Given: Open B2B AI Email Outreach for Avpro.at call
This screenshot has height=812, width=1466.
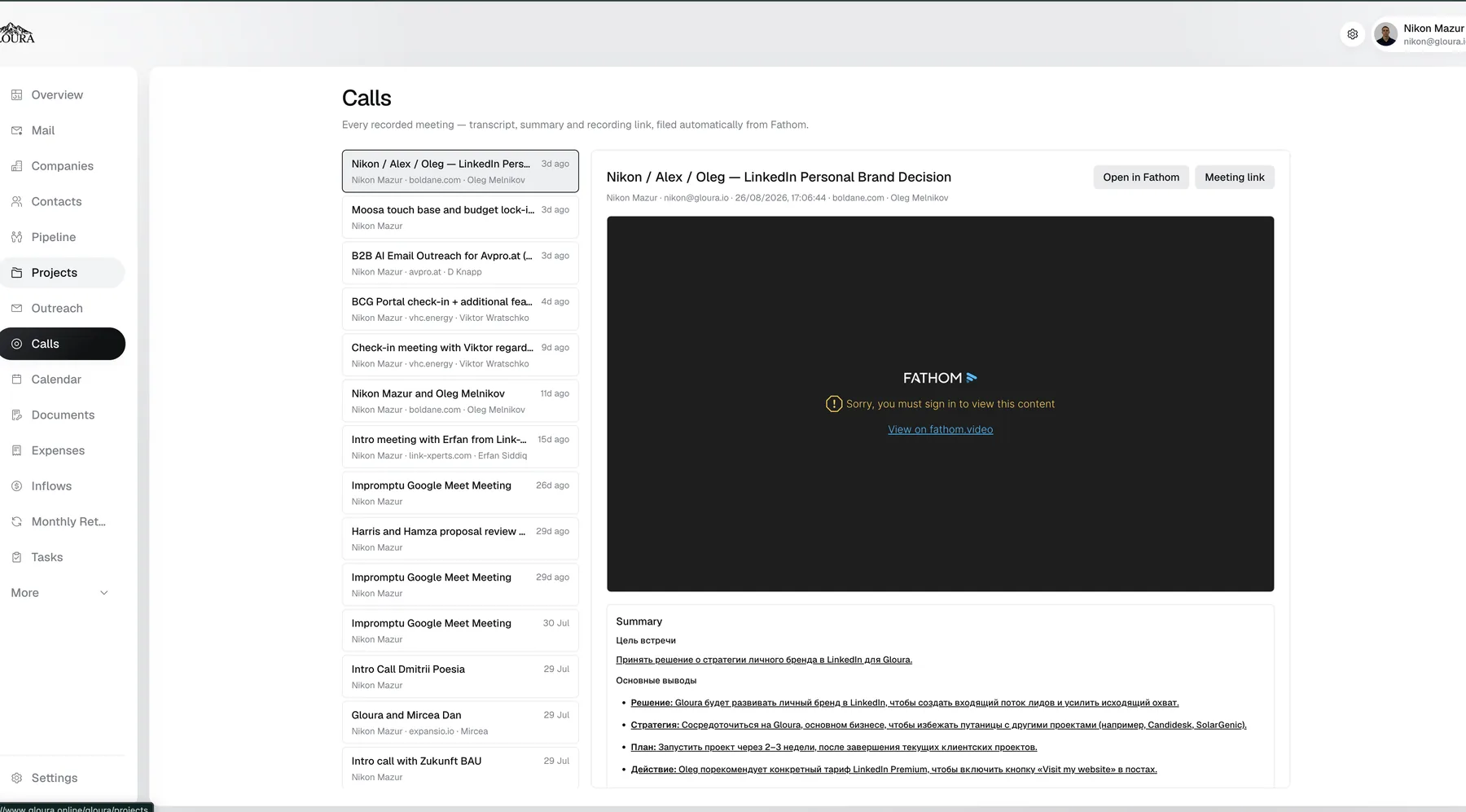Looking at the screenshot, I should tap(460, 263).
